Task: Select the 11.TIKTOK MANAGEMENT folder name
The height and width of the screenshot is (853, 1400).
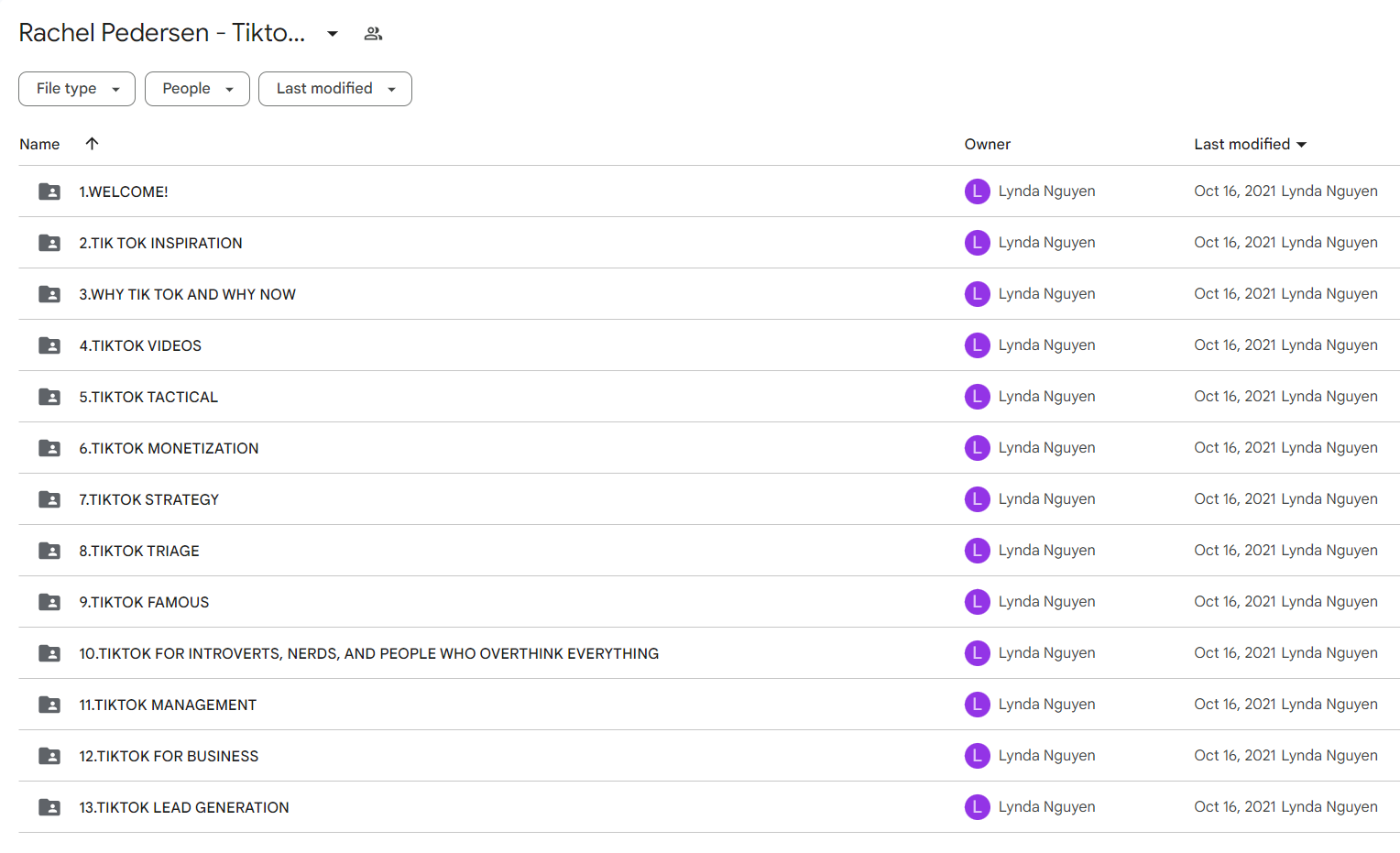Action: (x=168, y=705)
